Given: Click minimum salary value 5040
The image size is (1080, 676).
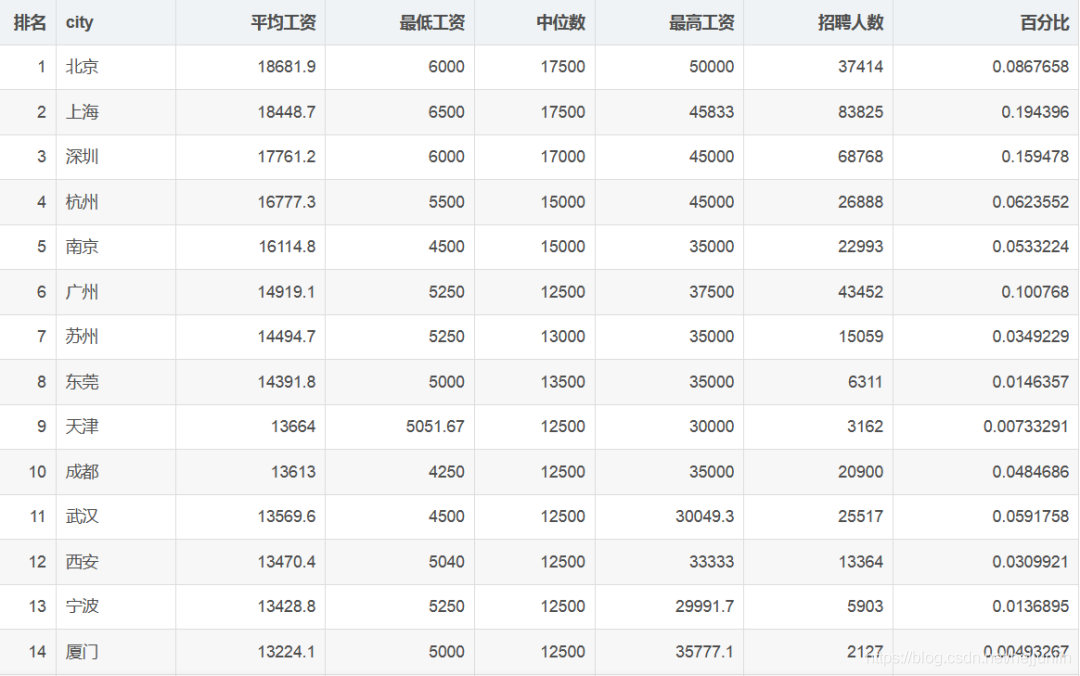Looking at the screenshot, I should [x=446, y=562].
